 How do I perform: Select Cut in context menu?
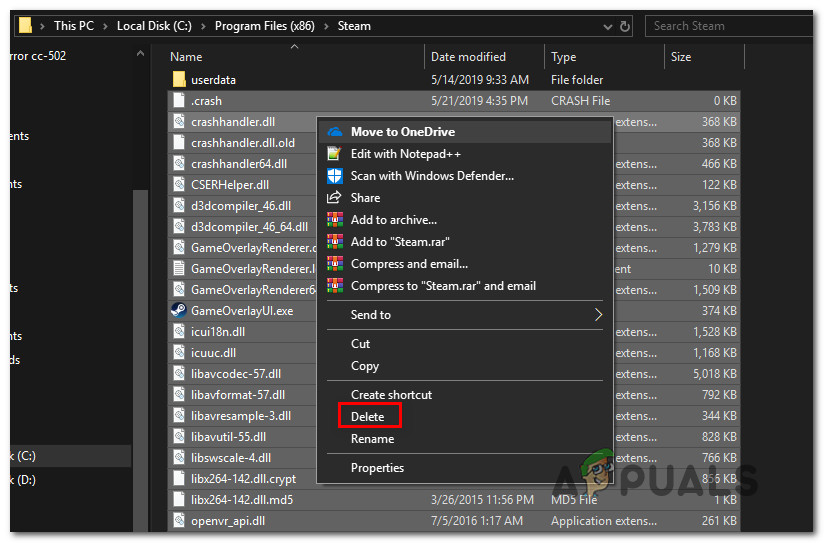465,344
